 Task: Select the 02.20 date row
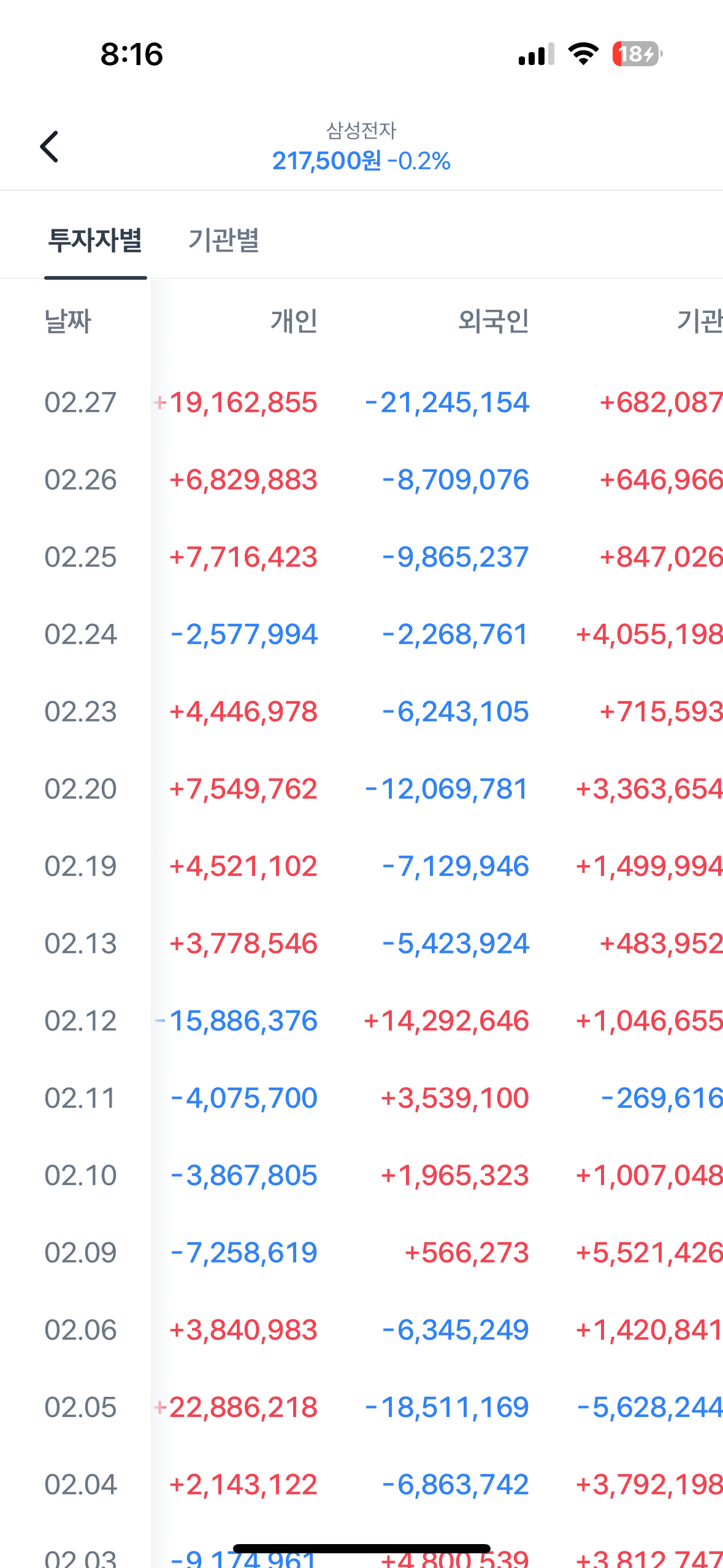click(x=80, y=790)
